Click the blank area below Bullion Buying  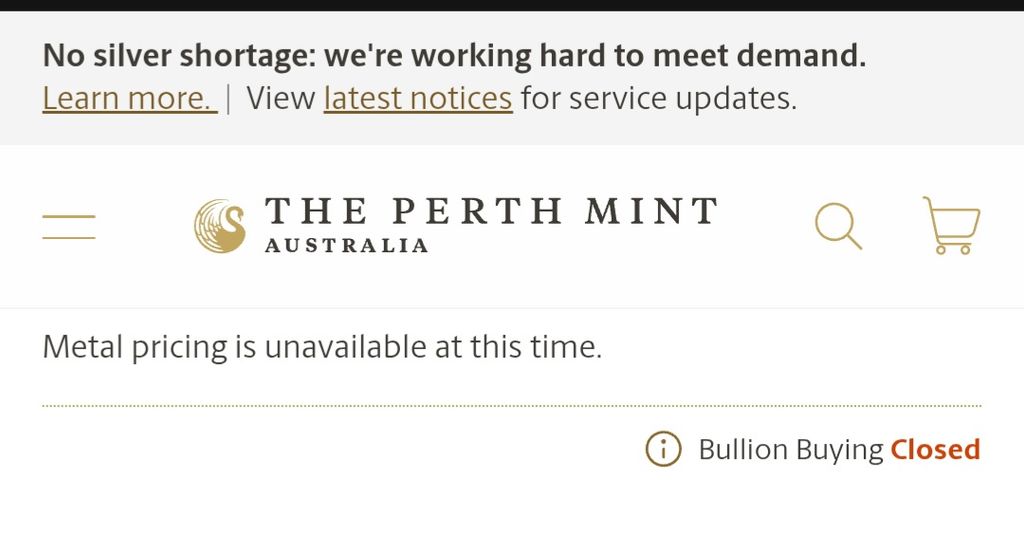tap(512, 505)
